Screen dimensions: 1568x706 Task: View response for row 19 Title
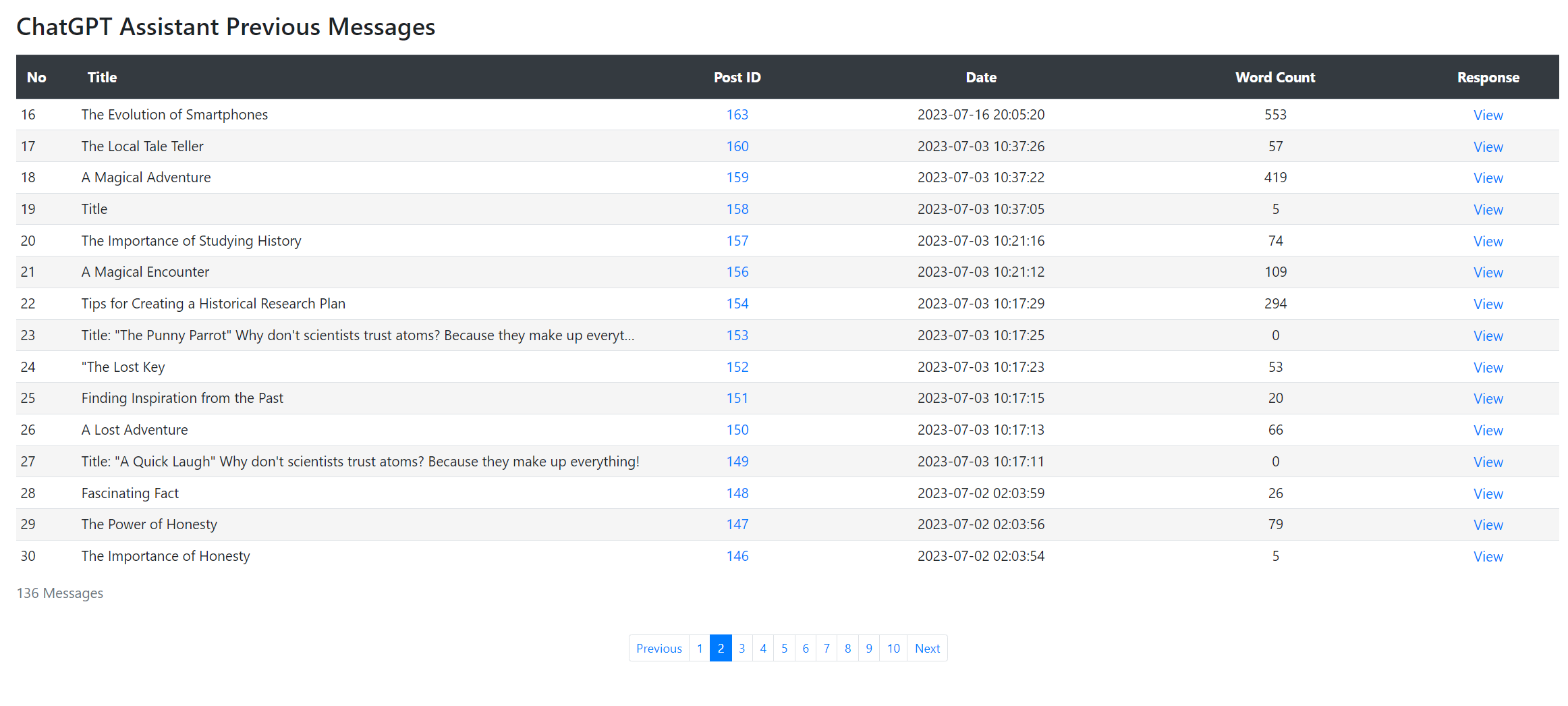(x=1488, y=210)
